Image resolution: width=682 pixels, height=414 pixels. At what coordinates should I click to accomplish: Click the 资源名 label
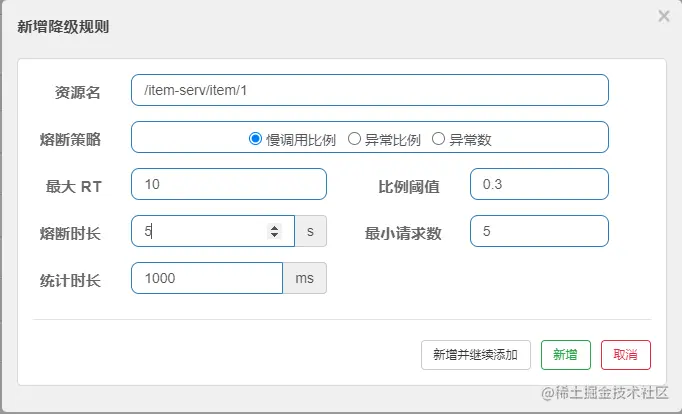click(77, 93)
